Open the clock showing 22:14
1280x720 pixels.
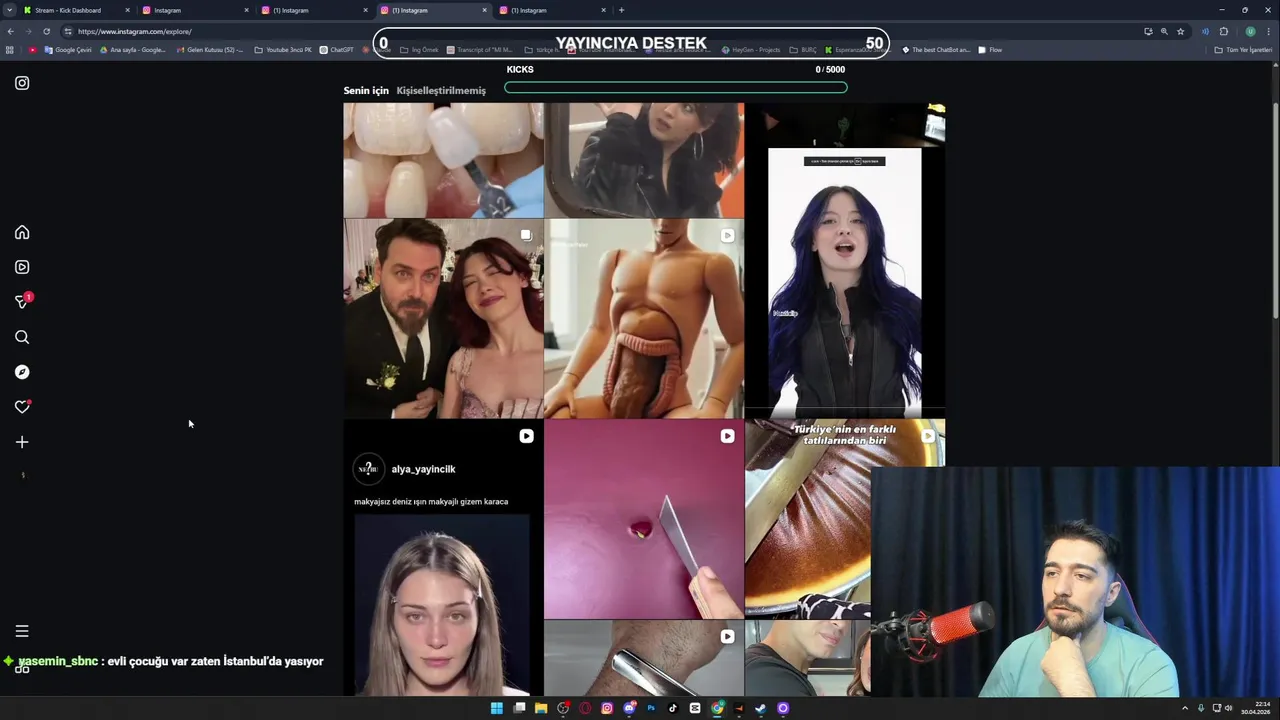click(1256, 708)
